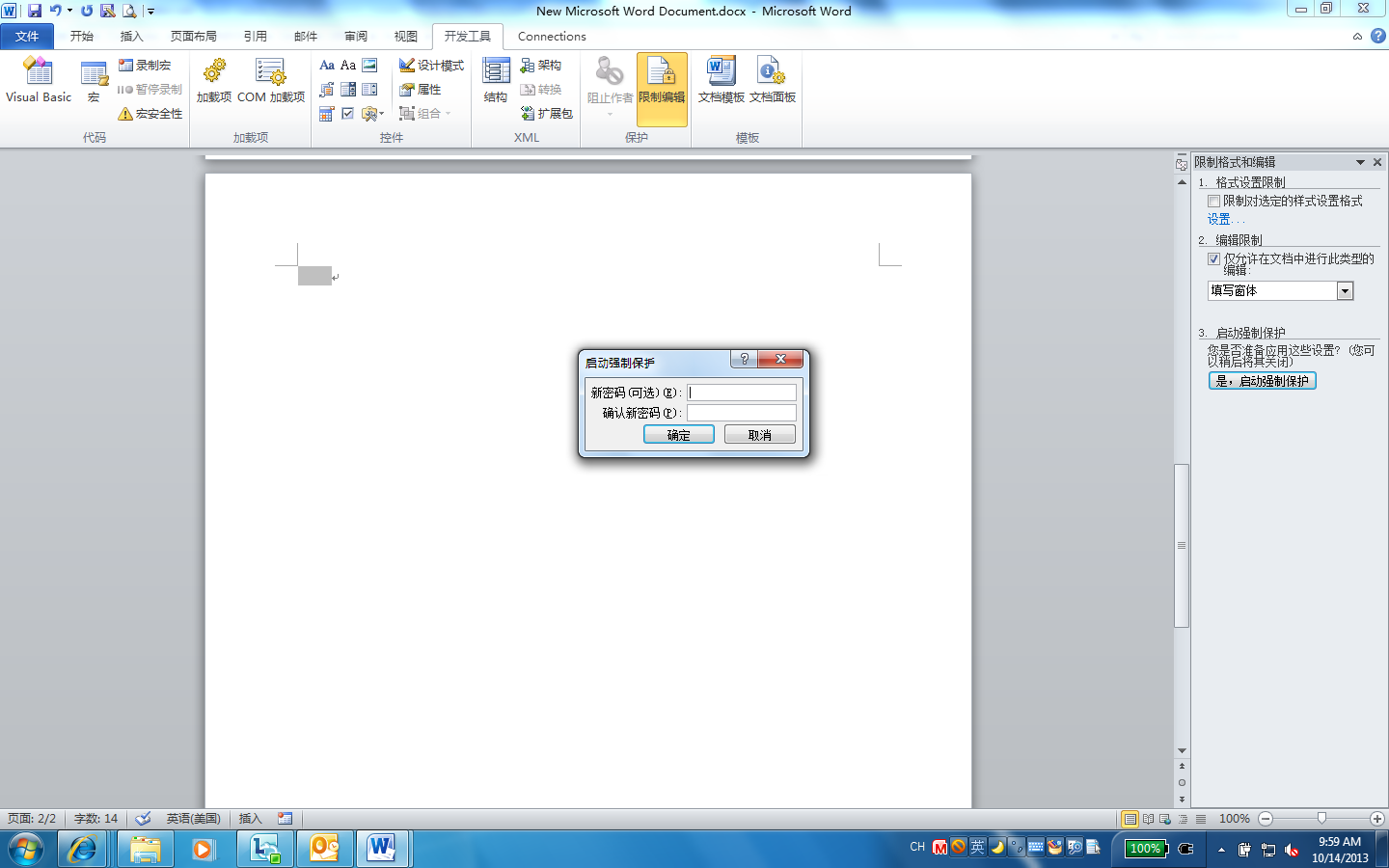Open Outlook from the taskbar
The image size is (1389, 868).
324,849
